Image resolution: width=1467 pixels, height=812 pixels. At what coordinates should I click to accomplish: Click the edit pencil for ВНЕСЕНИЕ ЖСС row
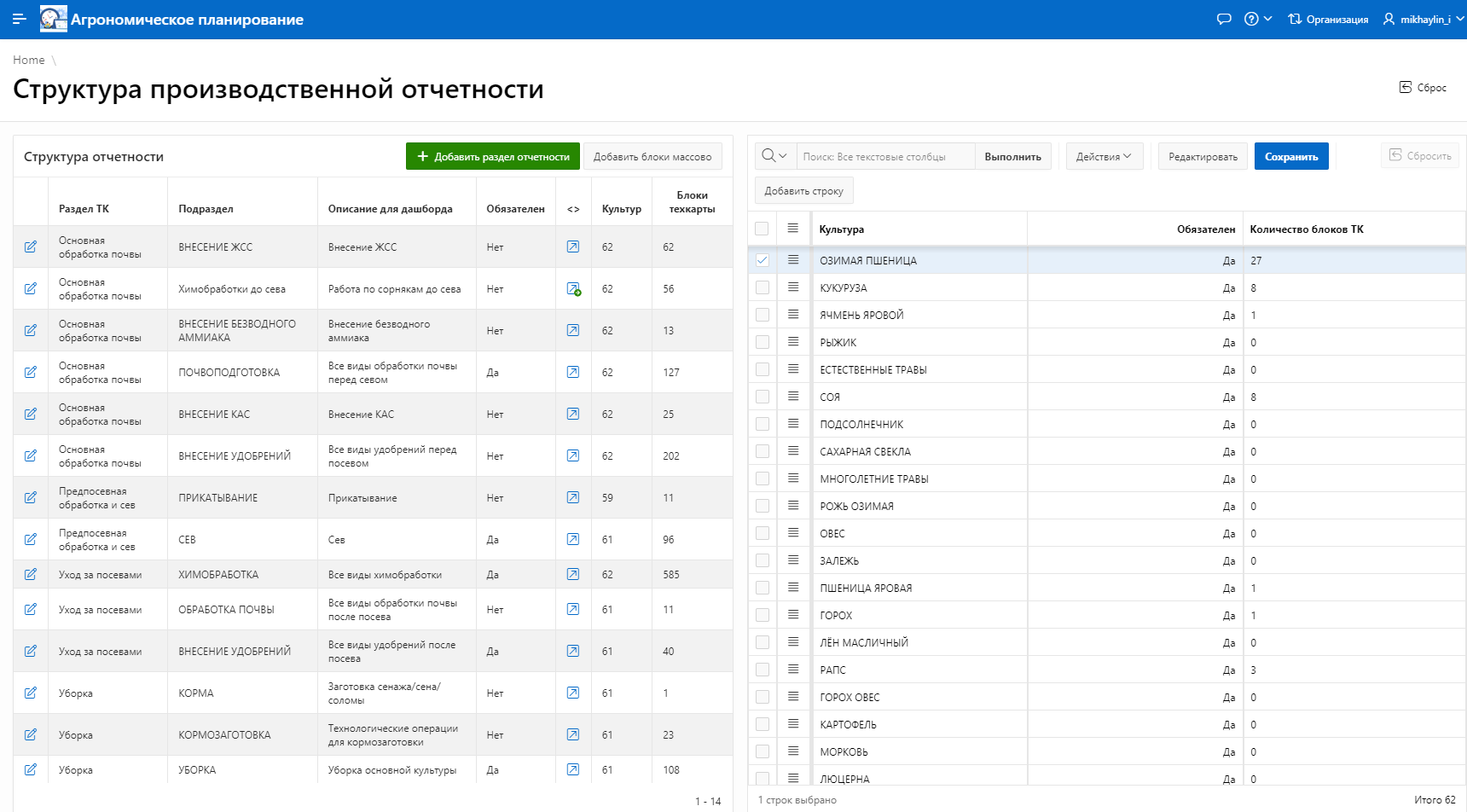31,246
